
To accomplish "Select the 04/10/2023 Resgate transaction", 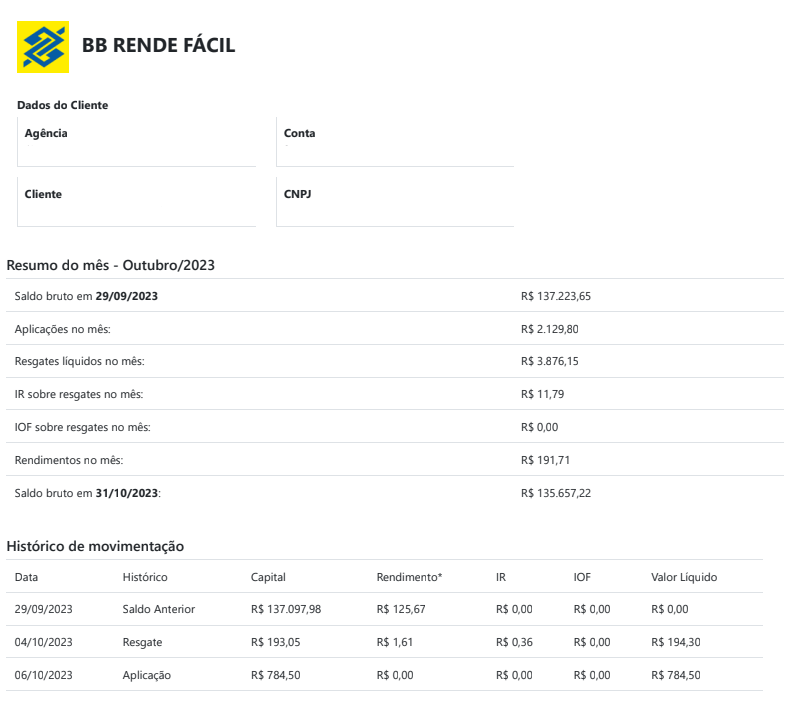I will 384,642.
